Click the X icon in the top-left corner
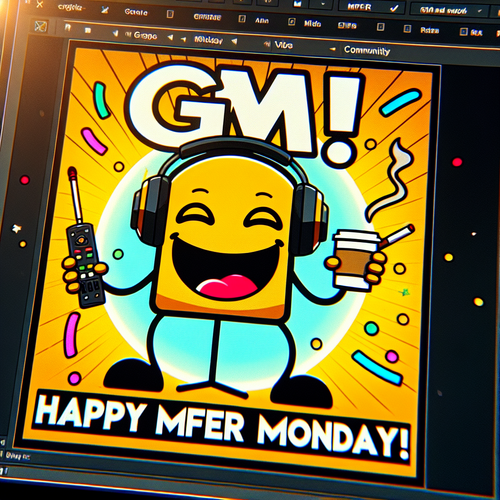 (x=40, y=4)
